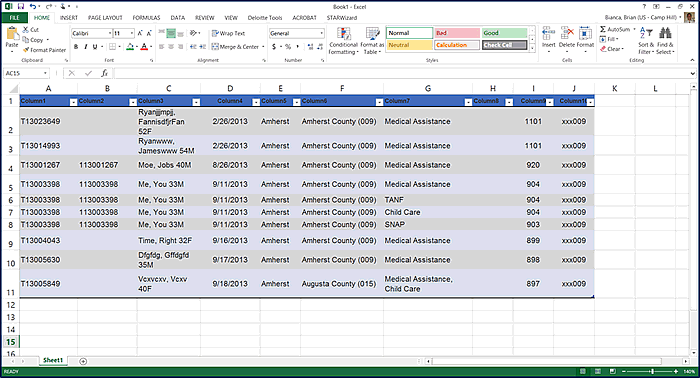
Task: Click the Redo arrow icon
Action: (x=48, y=6)
